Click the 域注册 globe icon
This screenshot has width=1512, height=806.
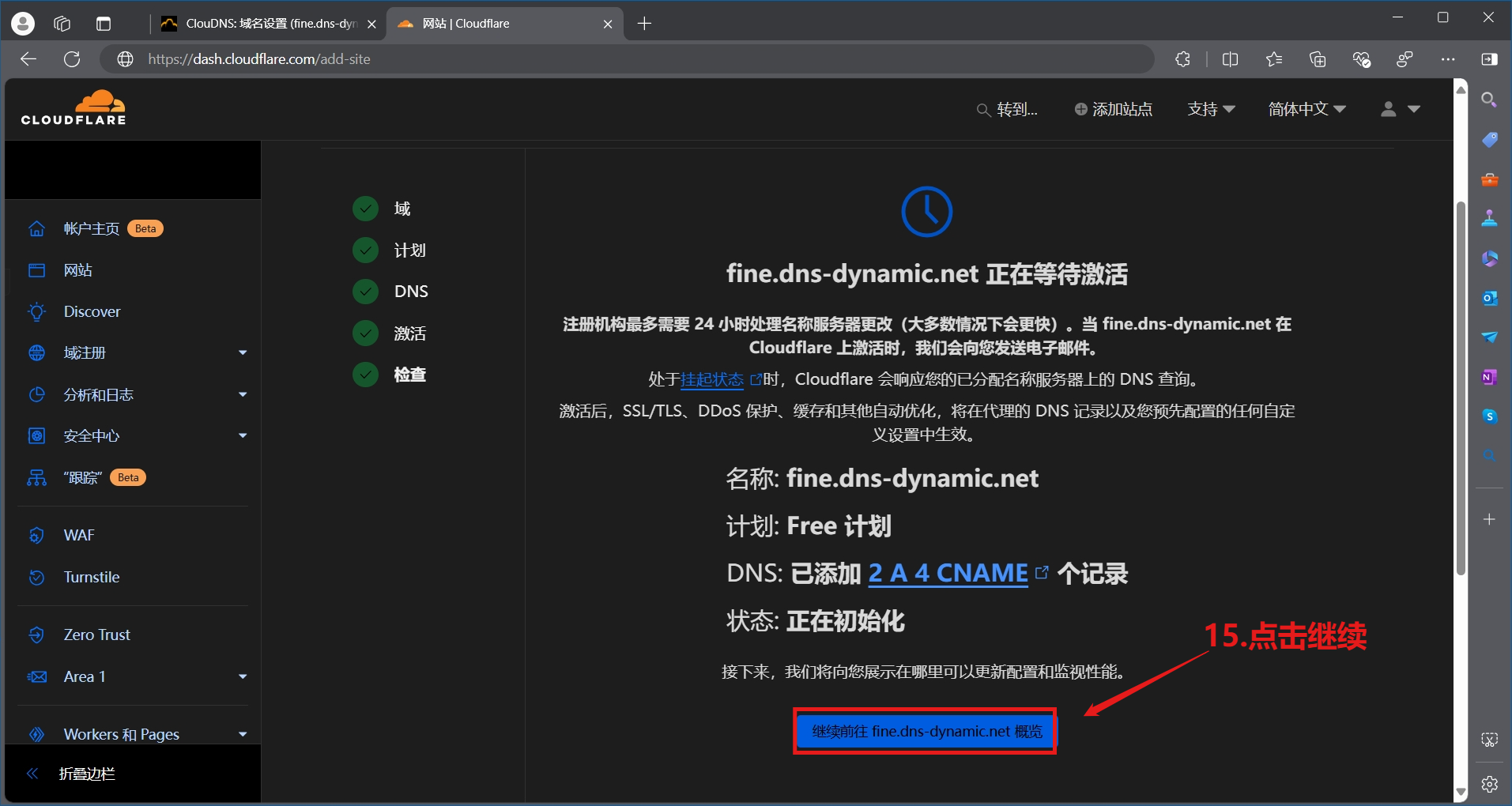pyautogui.click(x=36, y=352)
